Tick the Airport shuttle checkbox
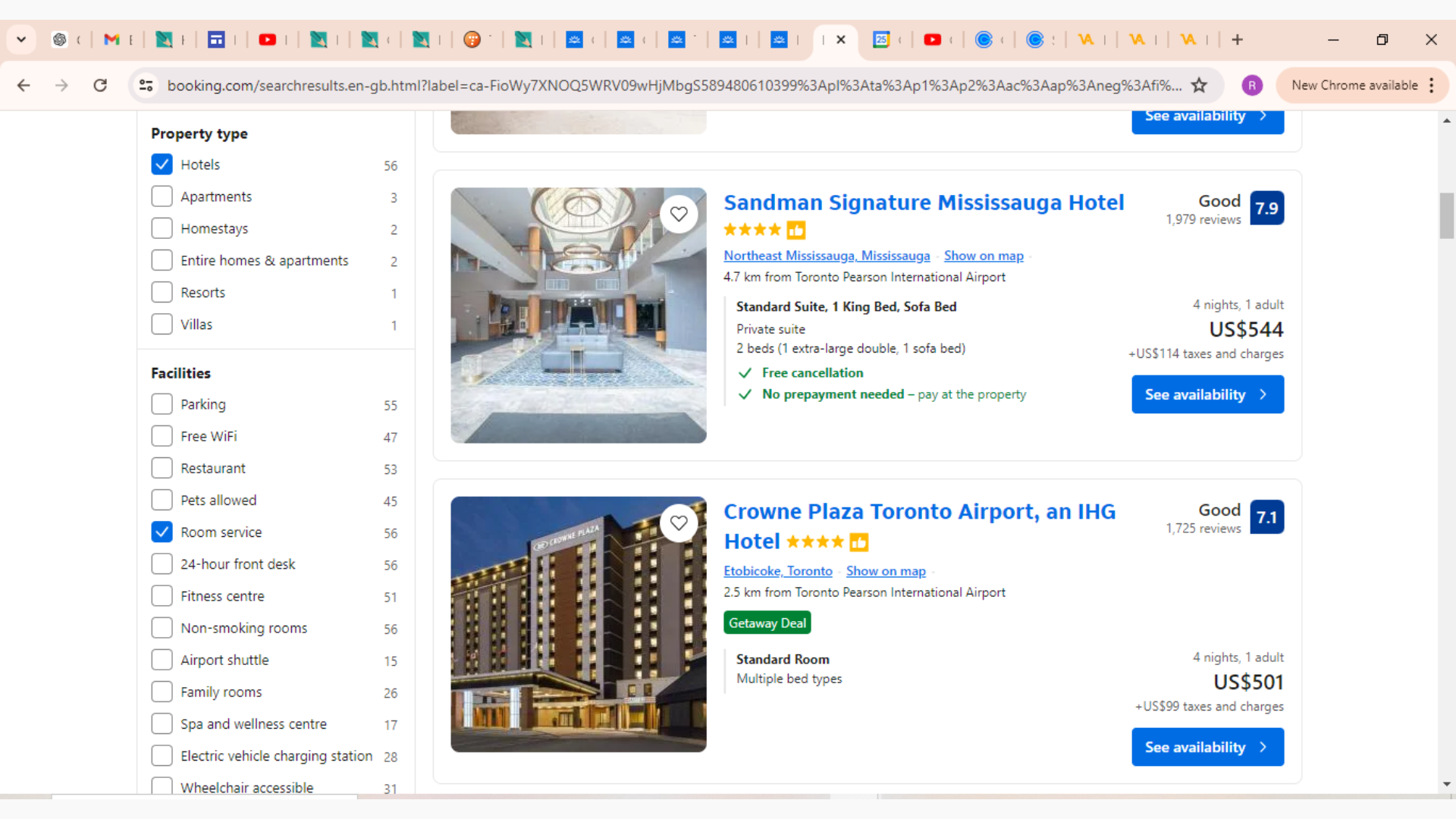Viewport: 1456px width, 819px height. (162, 660)
